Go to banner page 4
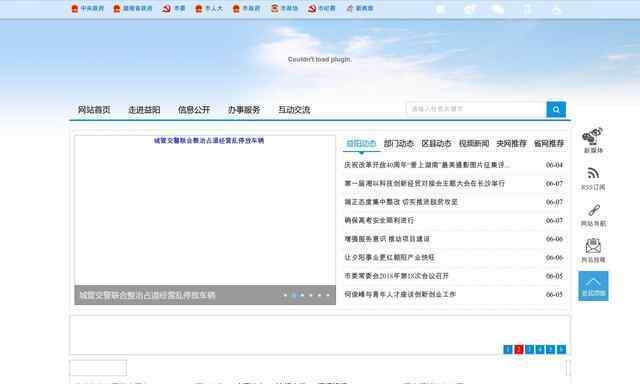 [x=540, y=349]
